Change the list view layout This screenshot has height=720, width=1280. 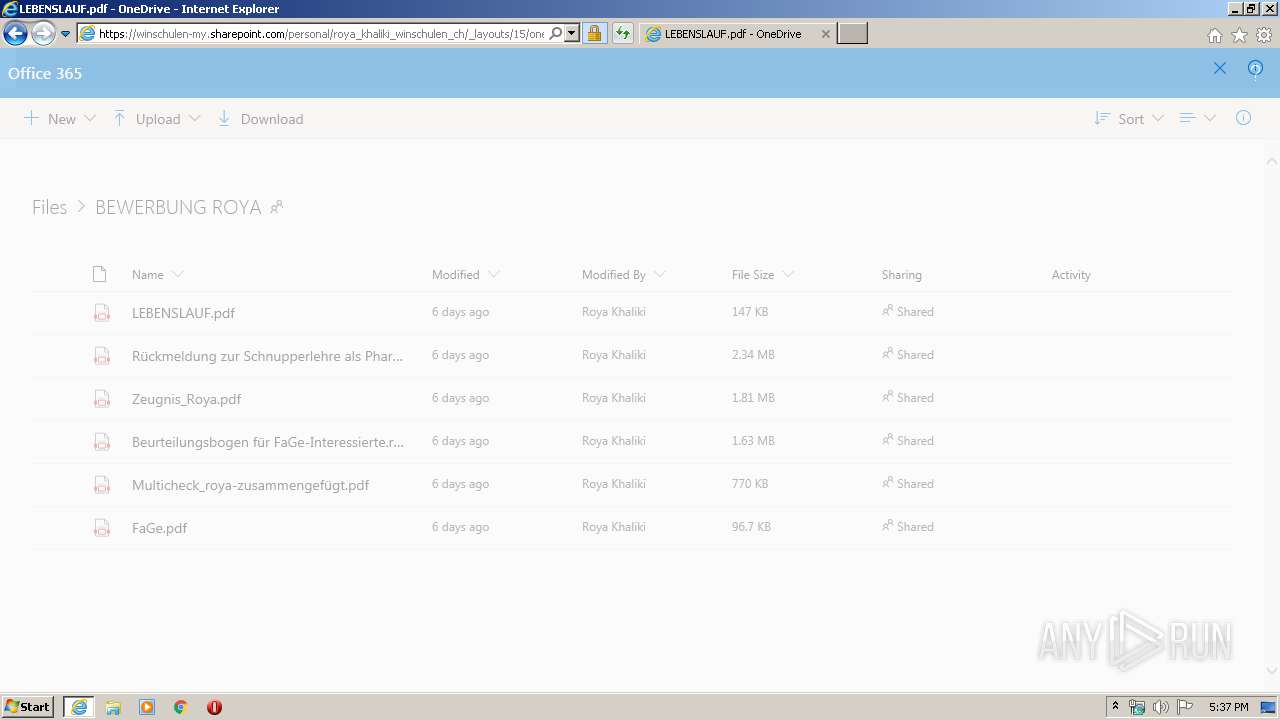1197,119
